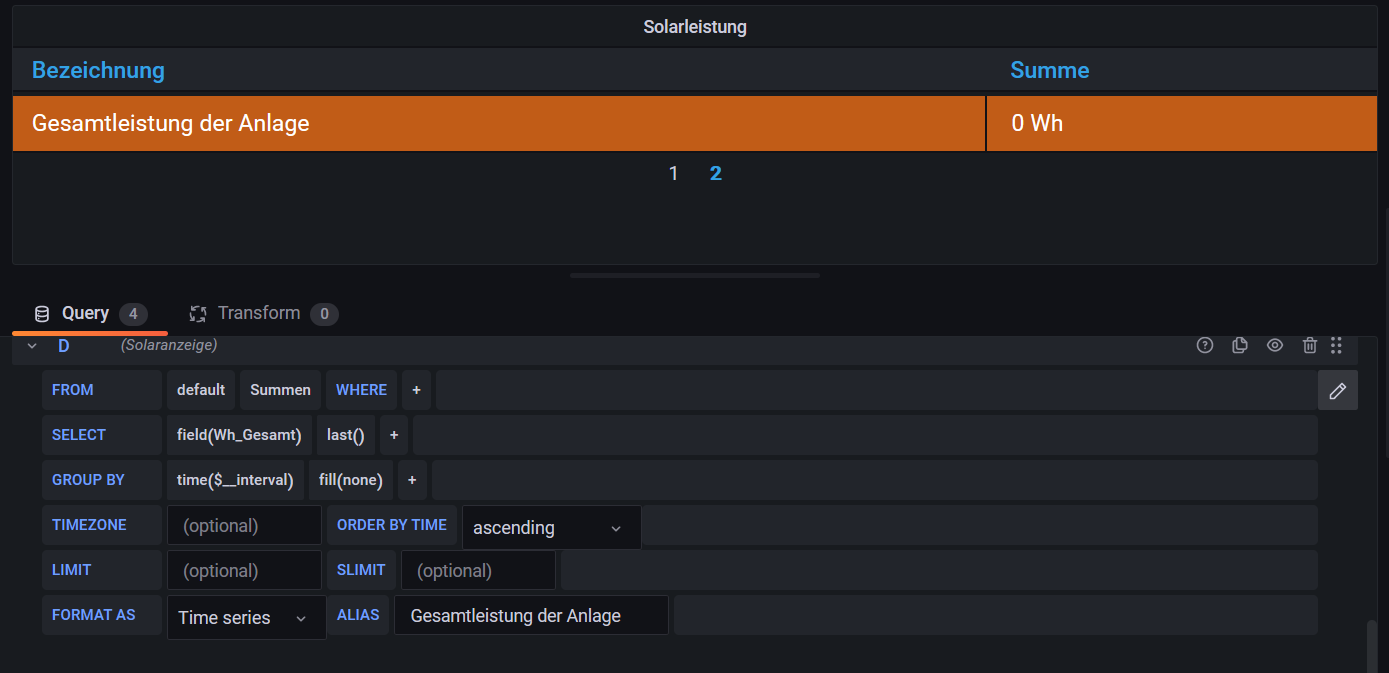Add a GROUP BY clause with plus button
The width and height of the screenshot is (1389, 673).
412,480
